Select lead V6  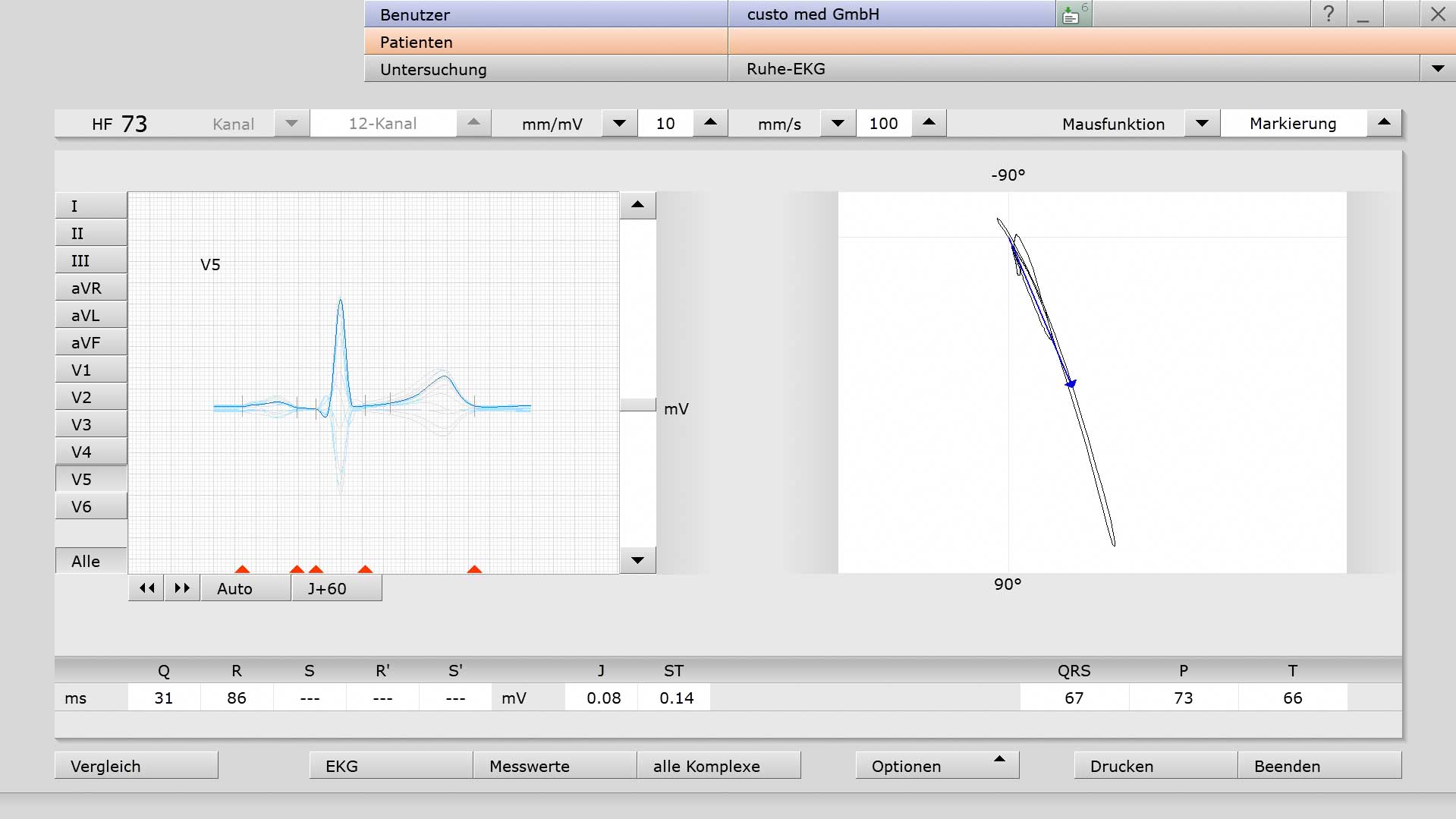click(x=91, y=506)
